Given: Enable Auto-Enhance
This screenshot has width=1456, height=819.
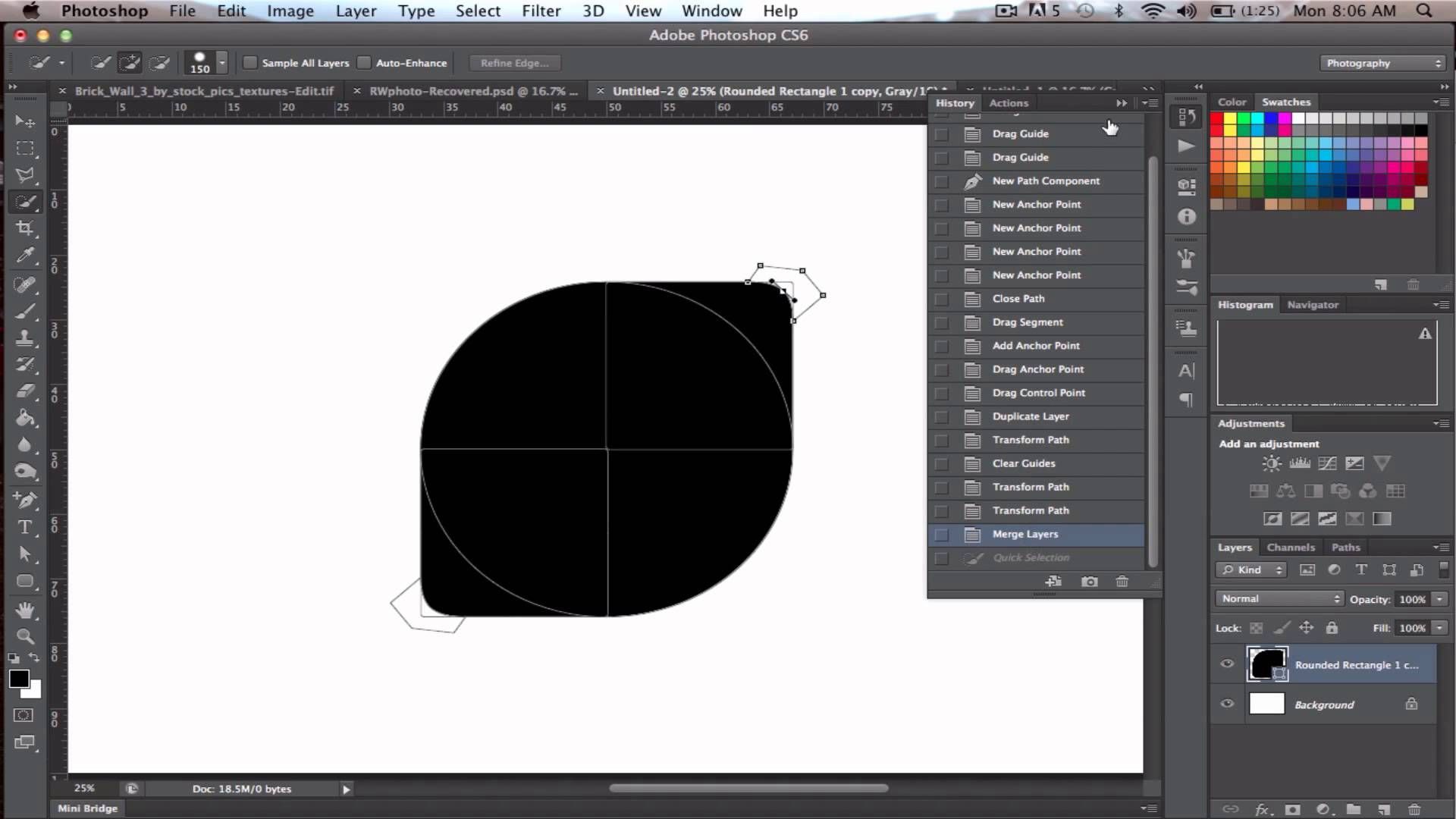Looking at the screenshot, I should [365, 62].
